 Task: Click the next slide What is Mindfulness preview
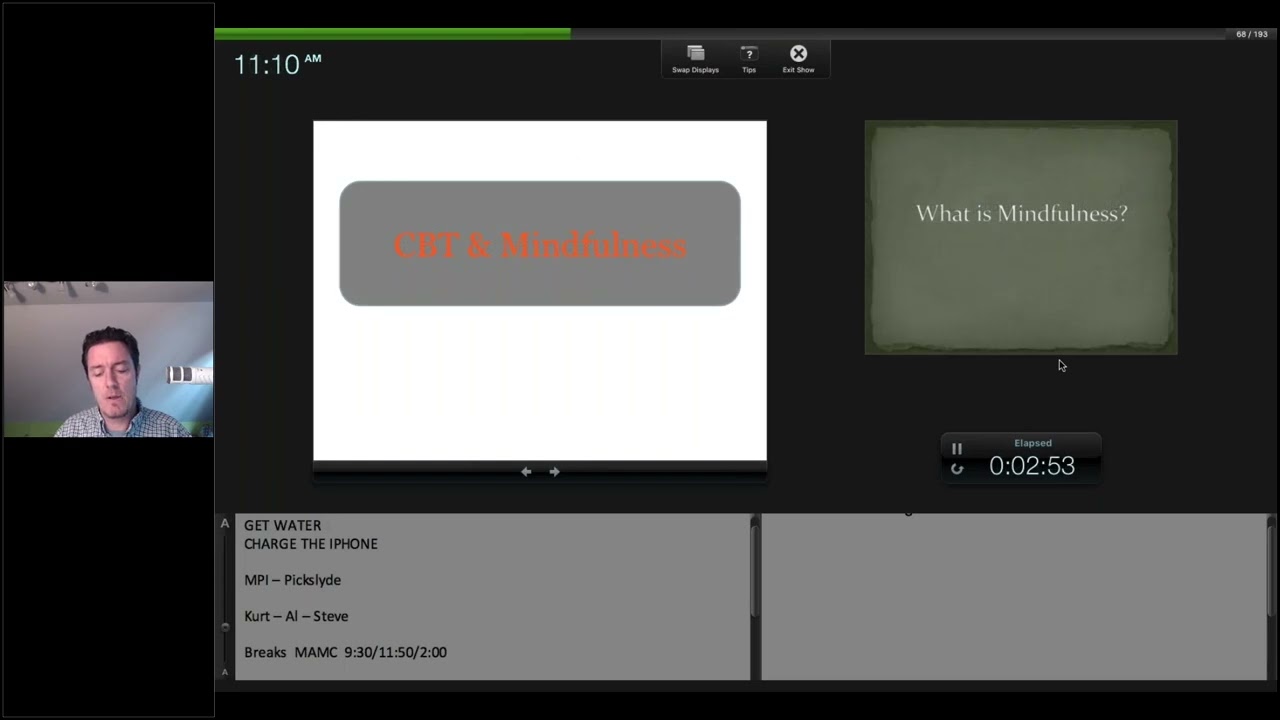point(1021,238)
